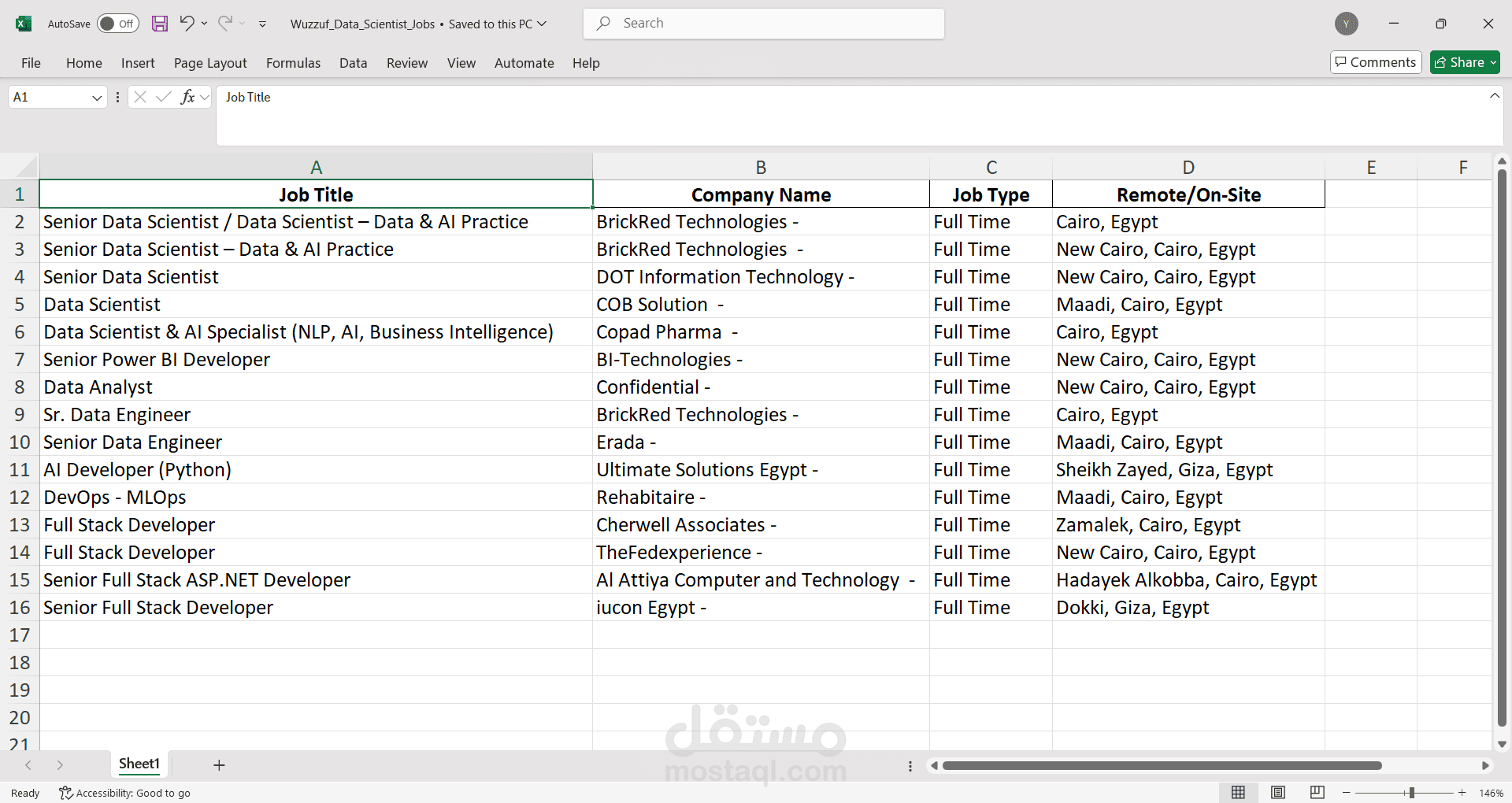Open the Redo history dropdown

coord(243,24)
